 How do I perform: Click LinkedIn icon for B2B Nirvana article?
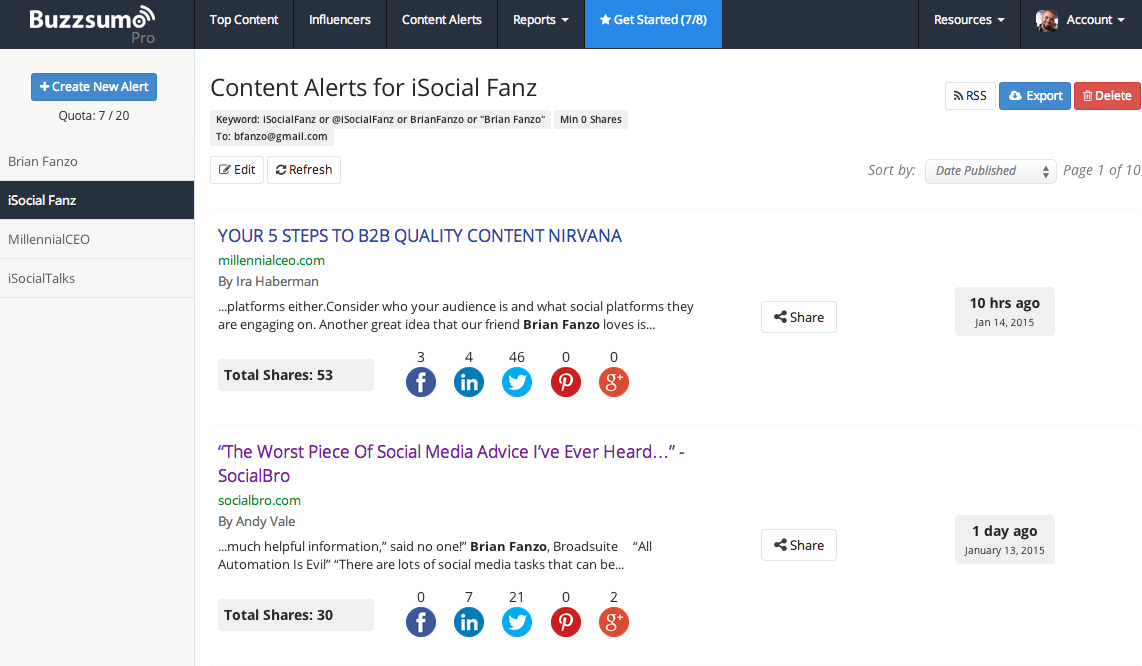click(469, 382)
